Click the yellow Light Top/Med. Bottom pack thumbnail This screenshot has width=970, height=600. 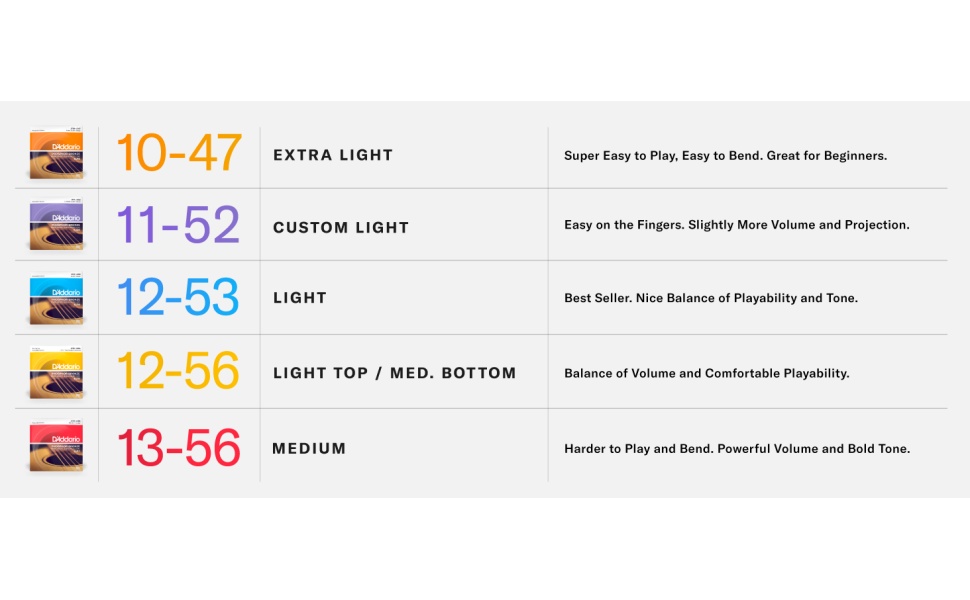click(56, 372)
